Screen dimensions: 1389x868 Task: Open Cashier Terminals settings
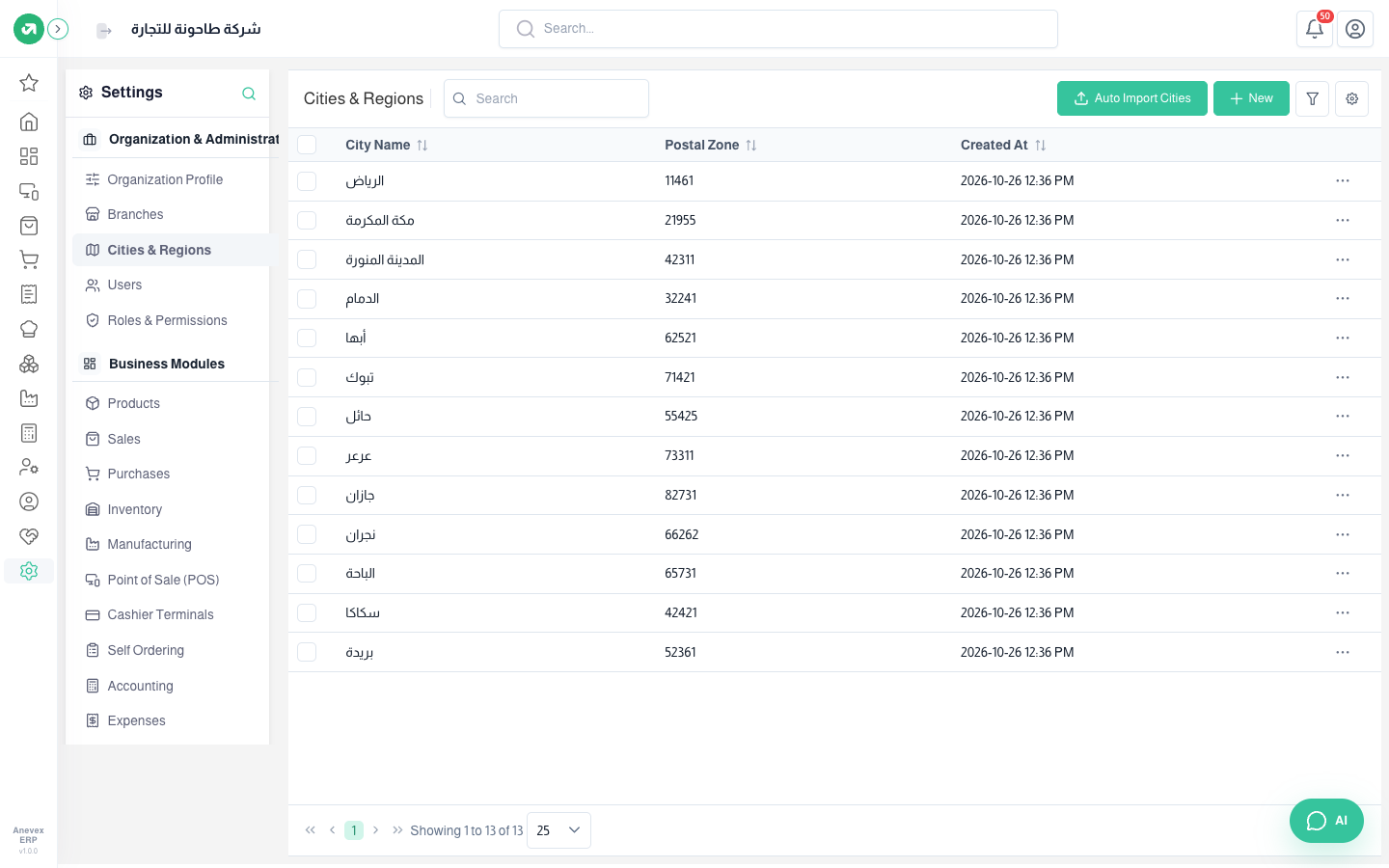[x=160, y=614]
